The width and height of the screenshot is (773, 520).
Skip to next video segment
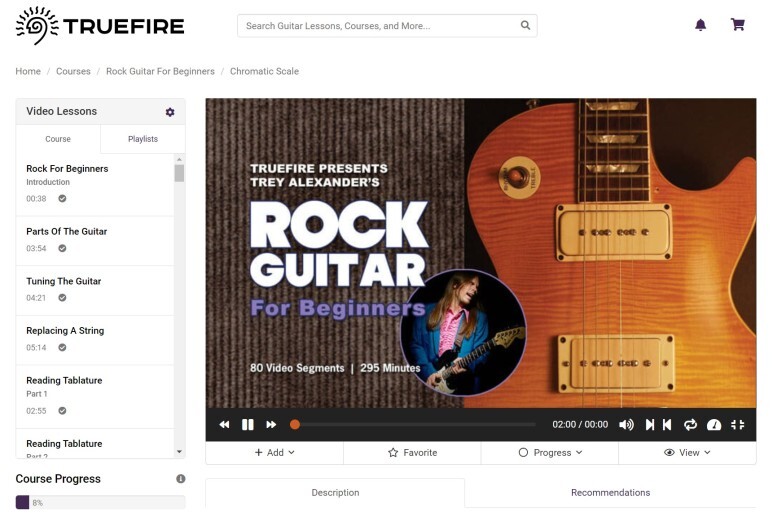pos(650,424)
